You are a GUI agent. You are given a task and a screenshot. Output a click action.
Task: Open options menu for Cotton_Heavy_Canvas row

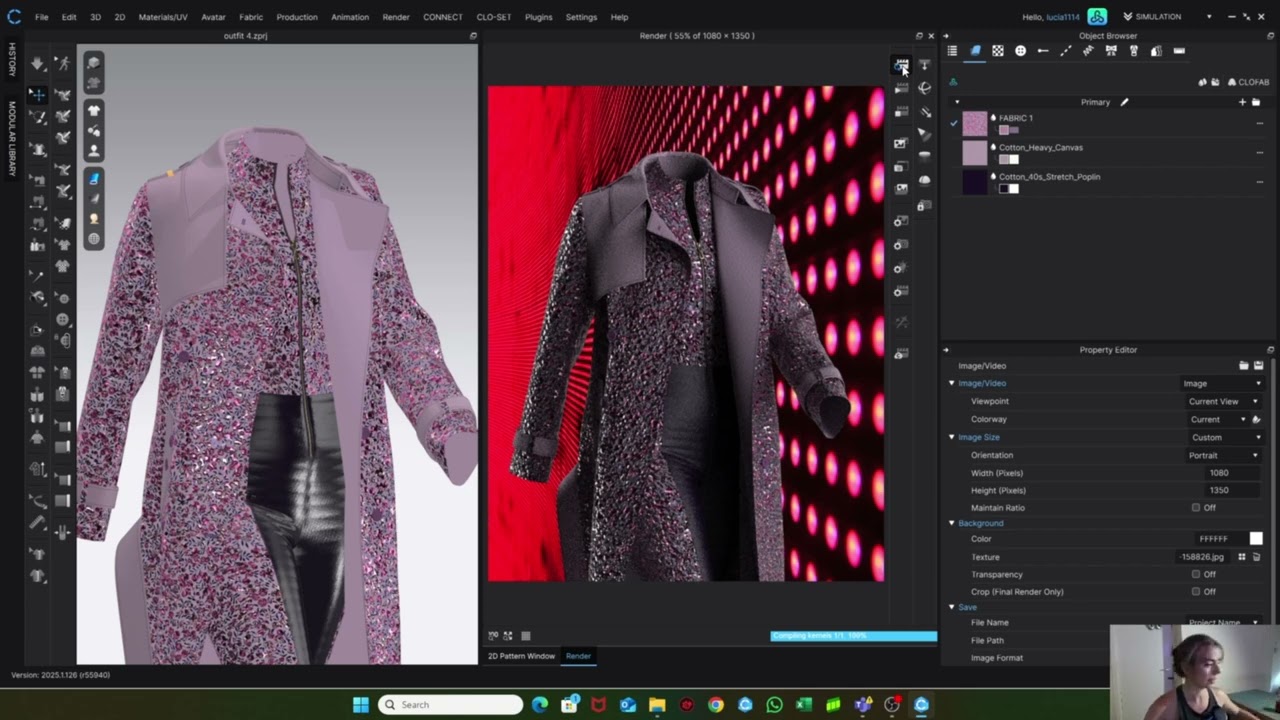click(x=1259, y=153)
